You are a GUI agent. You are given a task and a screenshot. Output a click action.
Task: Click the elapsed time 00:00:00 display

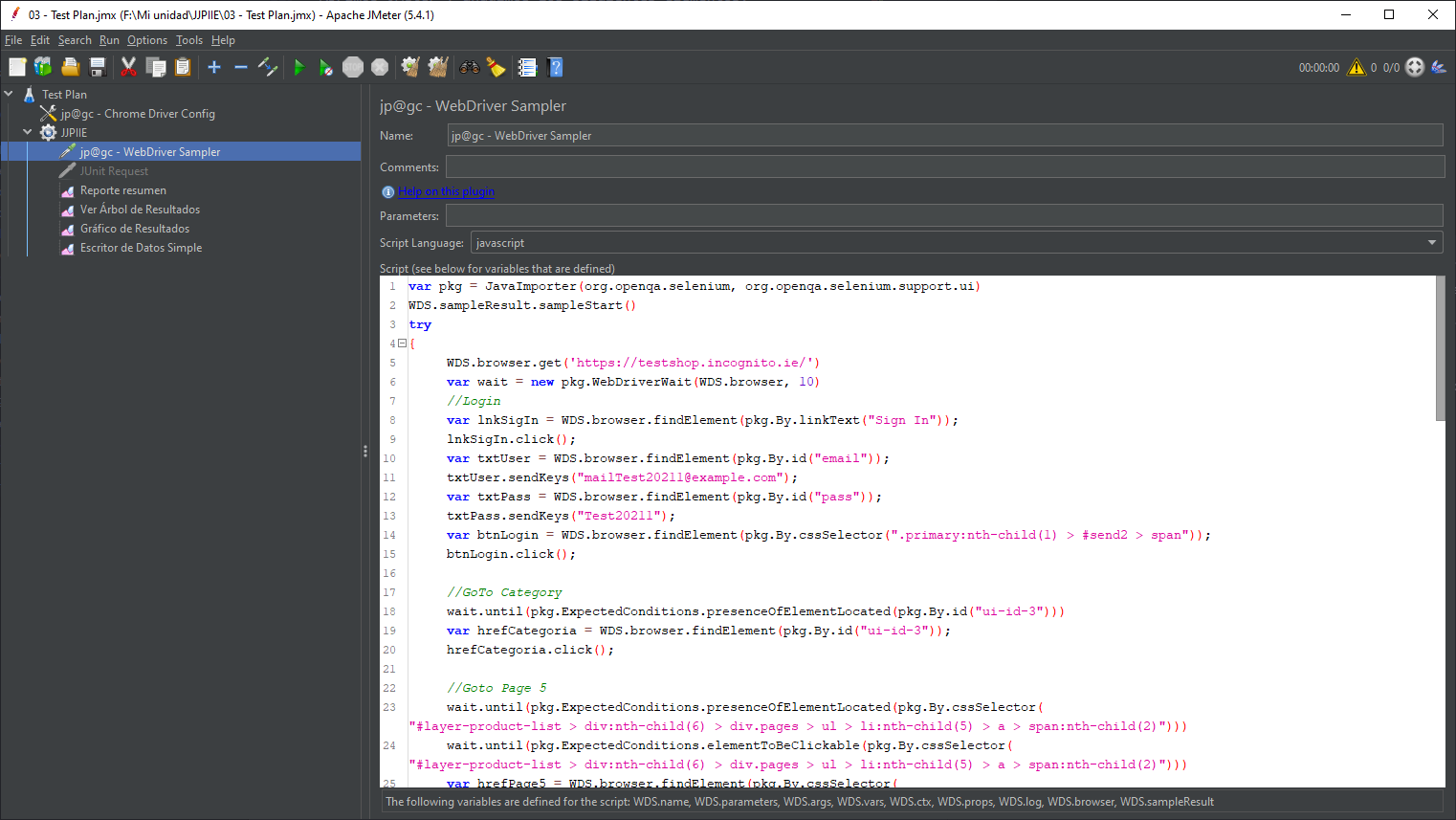(1318, 68)
